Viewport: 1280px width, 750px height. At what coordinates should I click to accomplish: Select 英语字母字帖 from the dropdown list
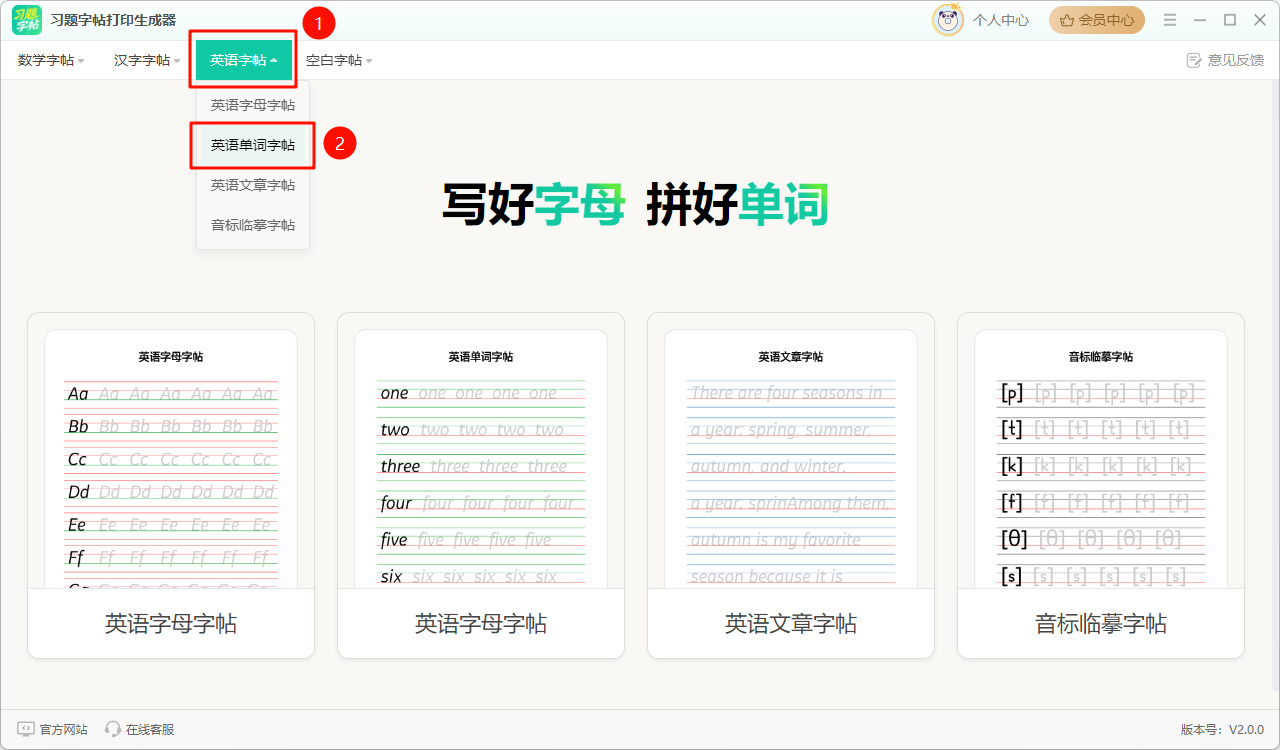(x=253, y=105)
